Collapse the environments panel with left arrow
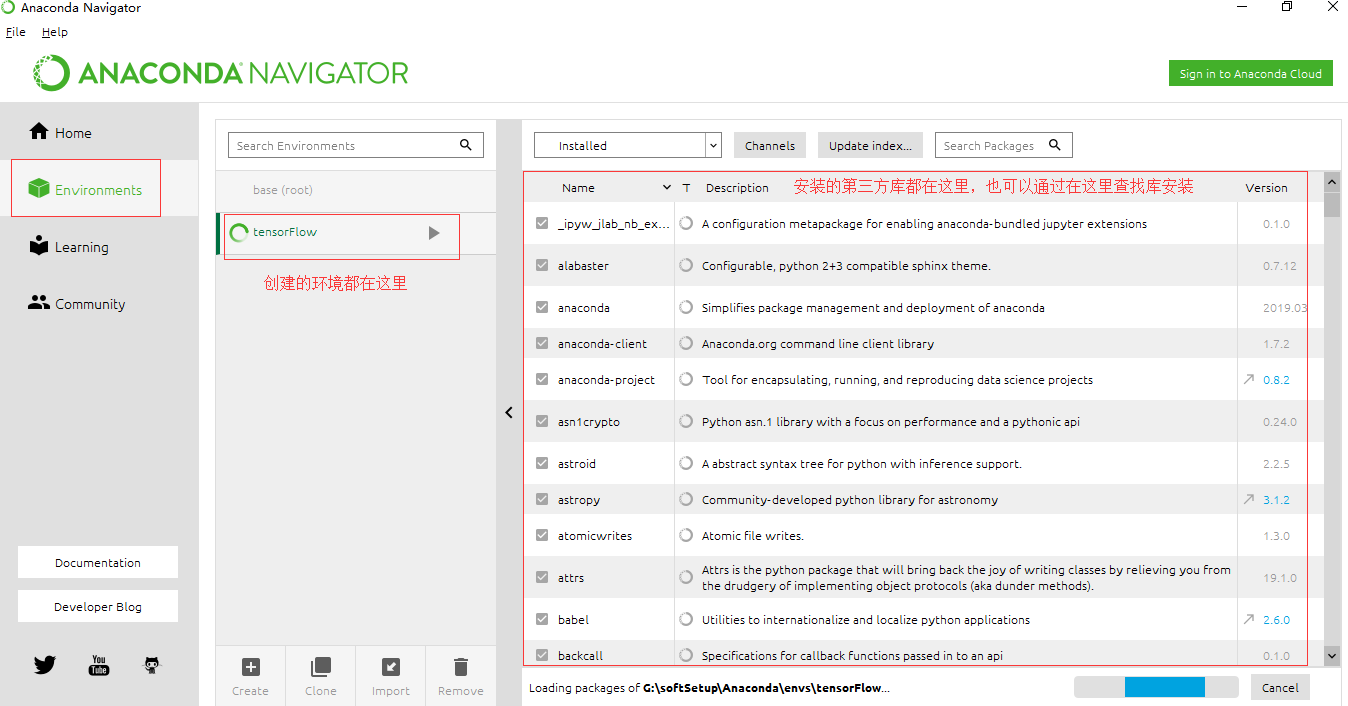Viewport: 1348px width, 706px height. 509,412
